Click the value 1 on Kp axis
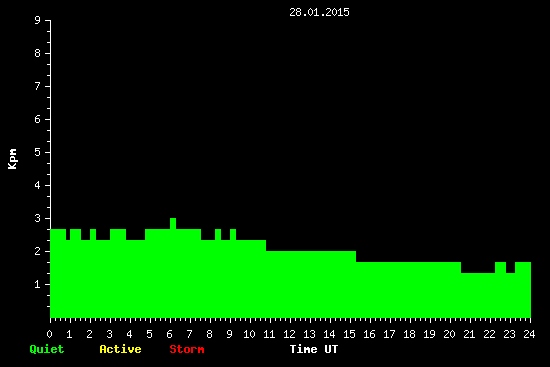Screen dimensions: 550x367 pos(38,284)
